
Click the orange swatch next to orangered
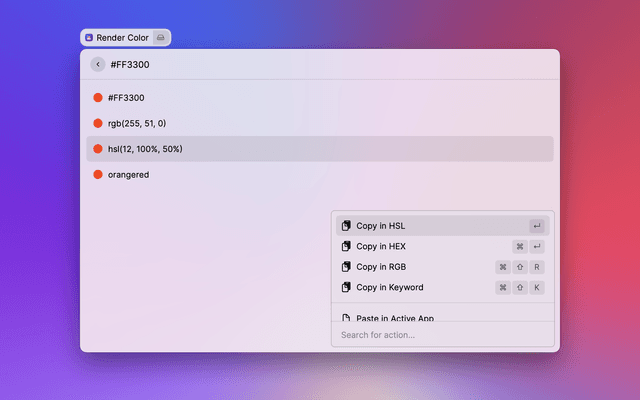[98, 174]
